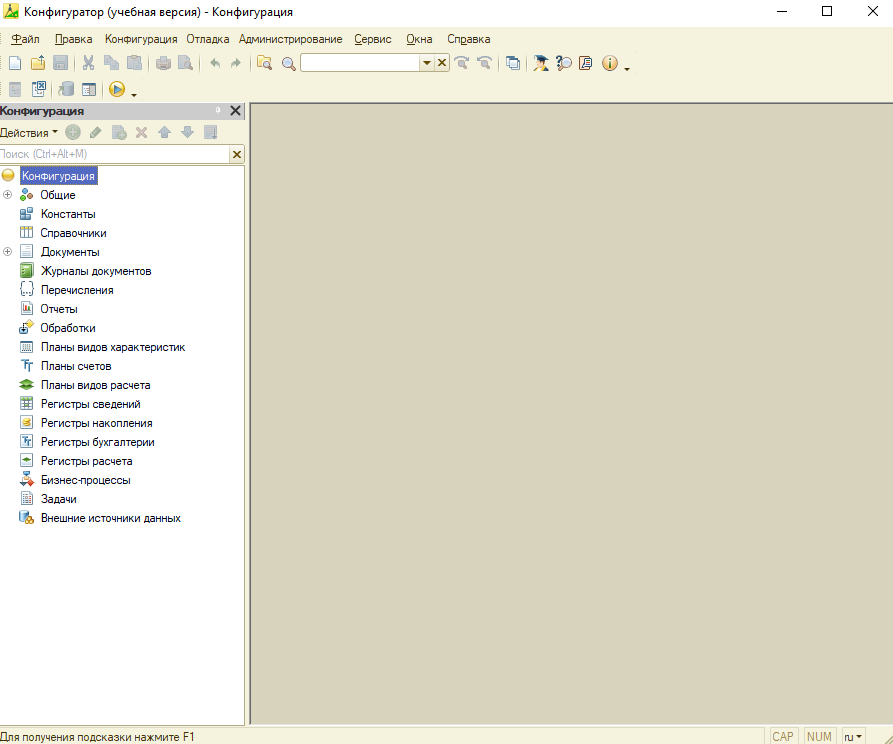Screen dimensions: 893x744
Task: Expand the Документы tree node
Action: [x=7, y=252]
